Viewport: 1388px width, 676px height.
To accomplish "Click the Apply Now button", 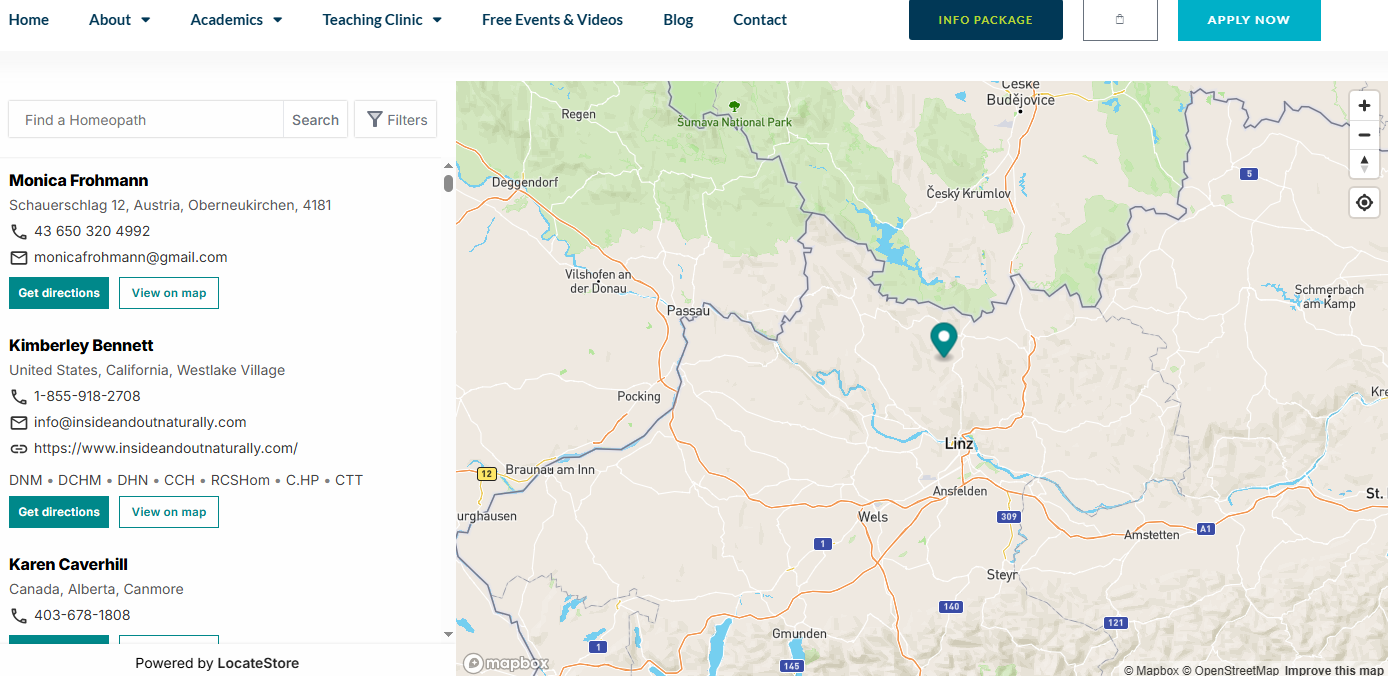I will click(1248, 20).
